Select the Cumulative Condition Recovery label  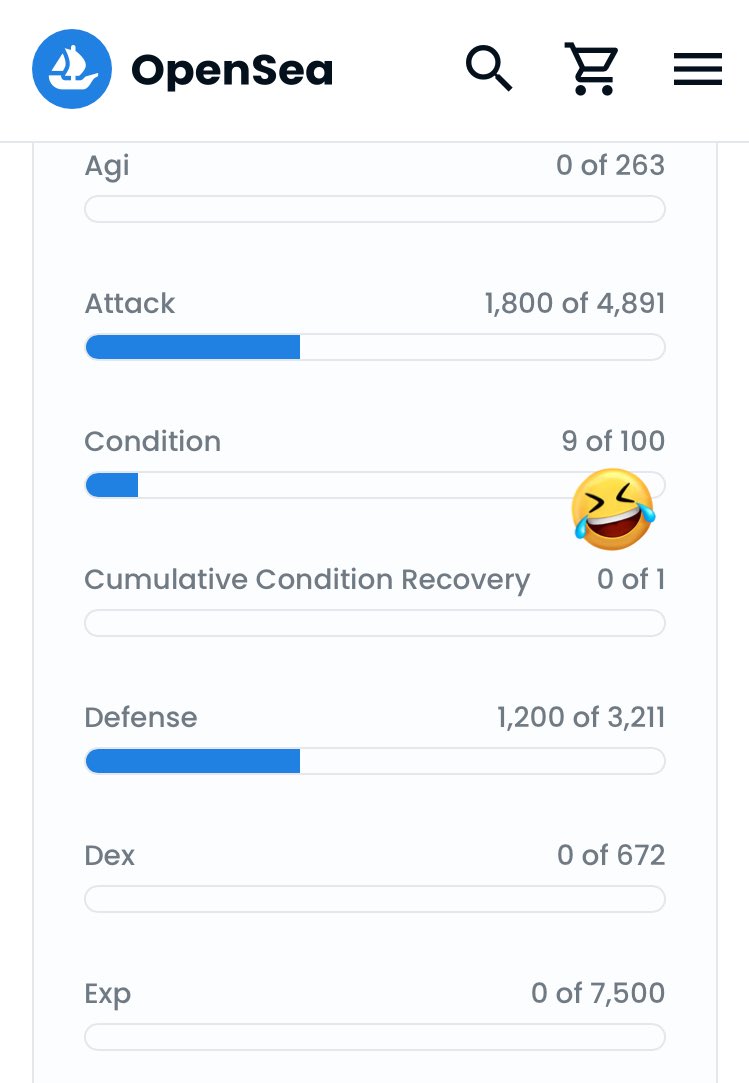tap(307, 580)
